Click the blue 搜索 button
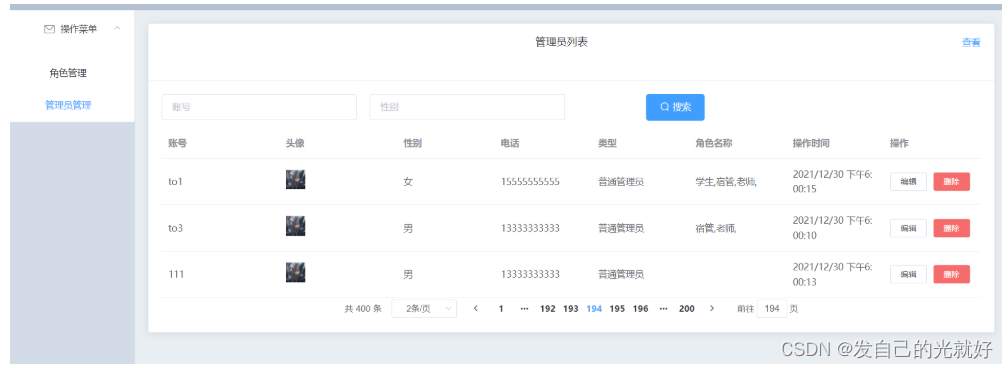Screen dimensions: 1008x368 [675, 107]
